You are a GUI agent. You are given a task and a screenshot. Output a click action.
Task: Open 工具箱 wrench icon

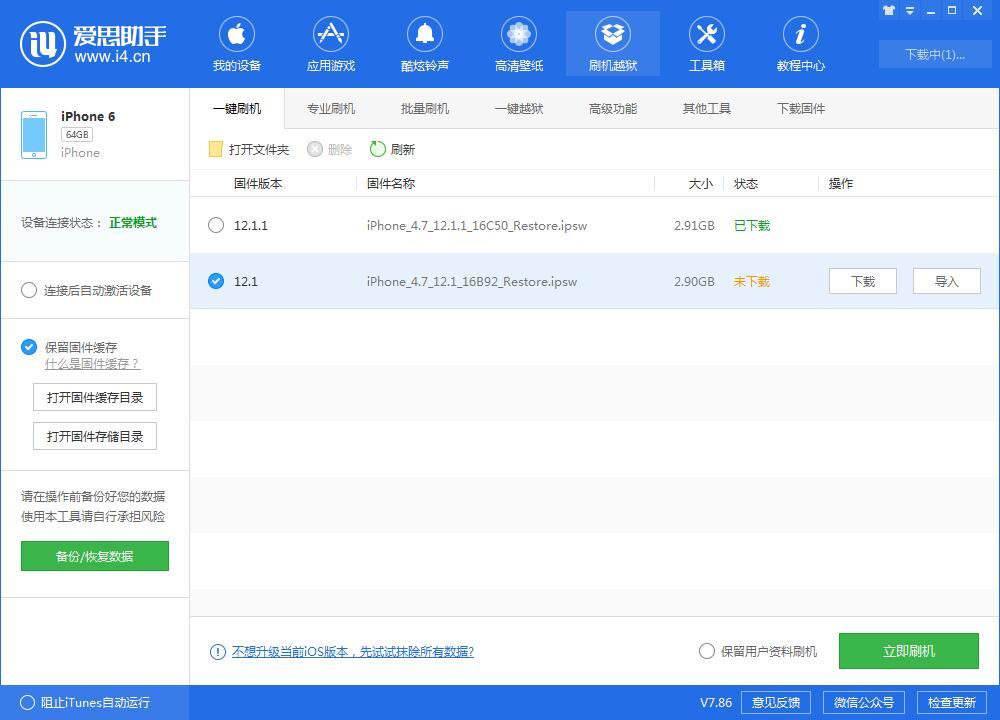(707, 34)
